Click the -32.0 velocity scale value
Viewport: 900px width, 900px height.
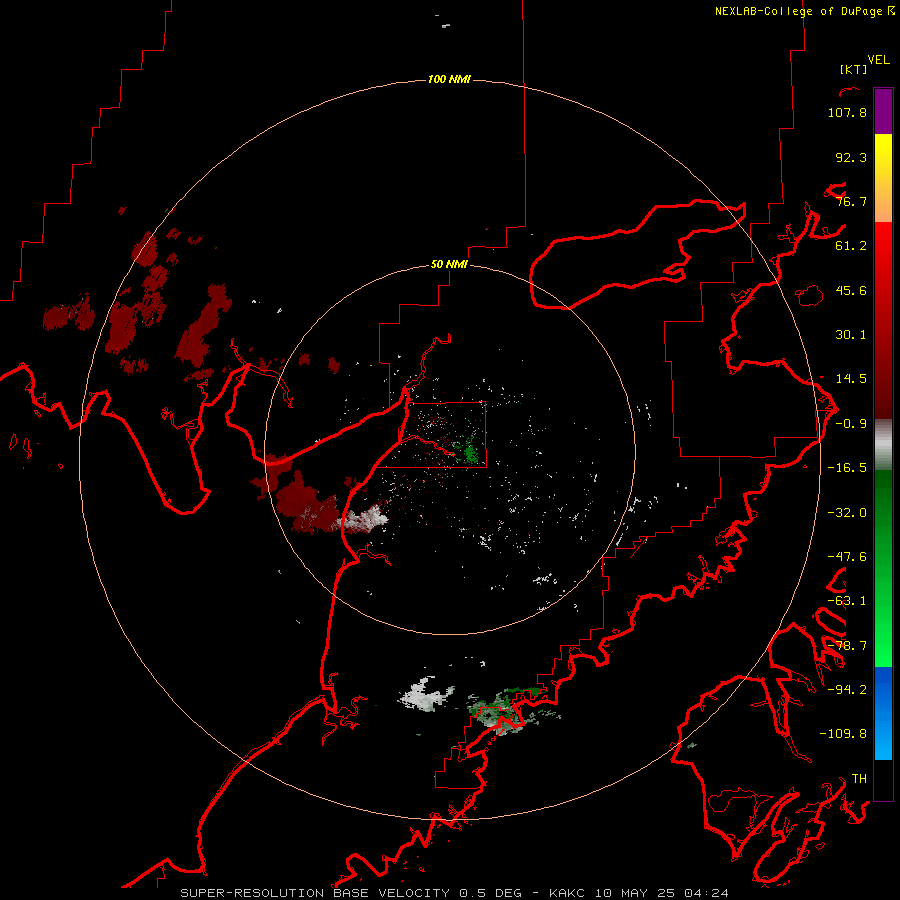[847, 513]
